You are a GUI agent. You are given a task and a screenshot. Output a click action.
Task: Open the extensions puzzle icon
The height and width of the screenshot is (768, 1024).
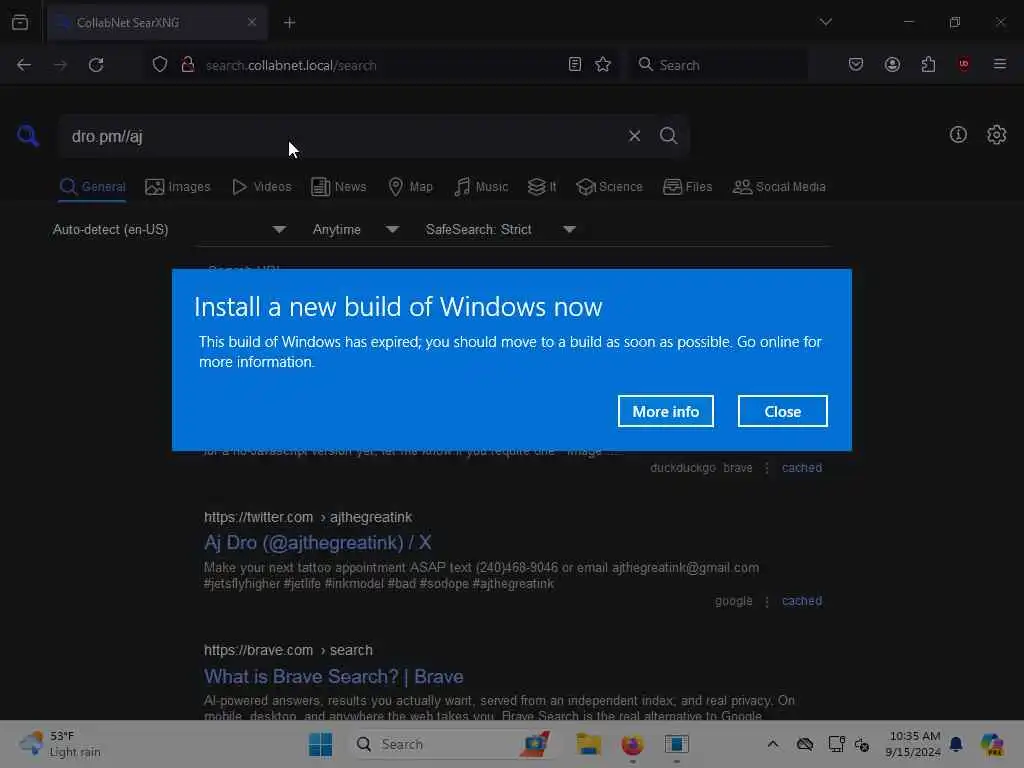tap(928, 64)
